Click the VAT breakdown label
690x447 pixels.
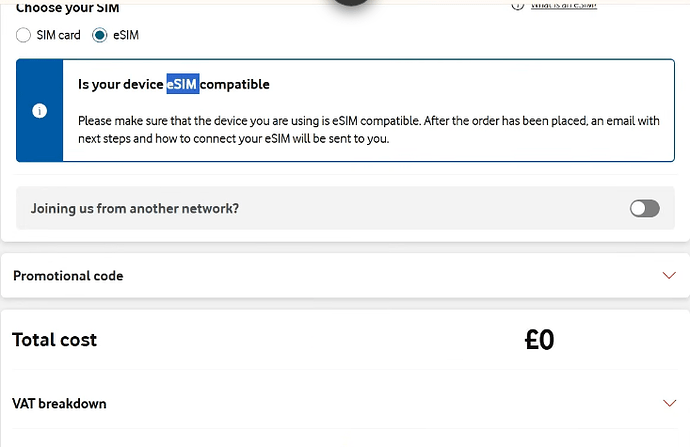[x=59, y=403]
